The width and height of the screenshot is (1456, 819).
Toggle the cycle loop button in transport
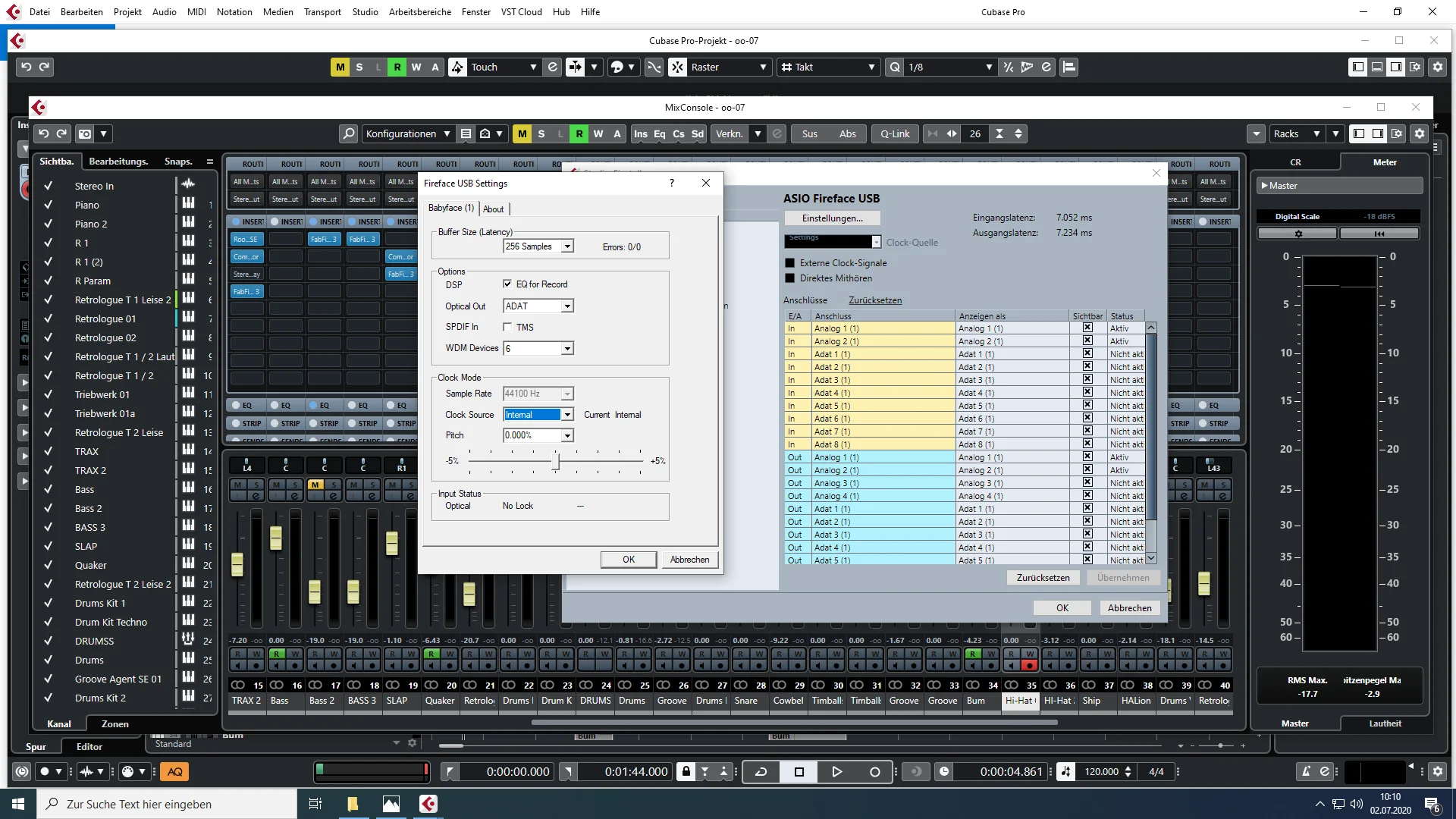click(x=761, y=771)
